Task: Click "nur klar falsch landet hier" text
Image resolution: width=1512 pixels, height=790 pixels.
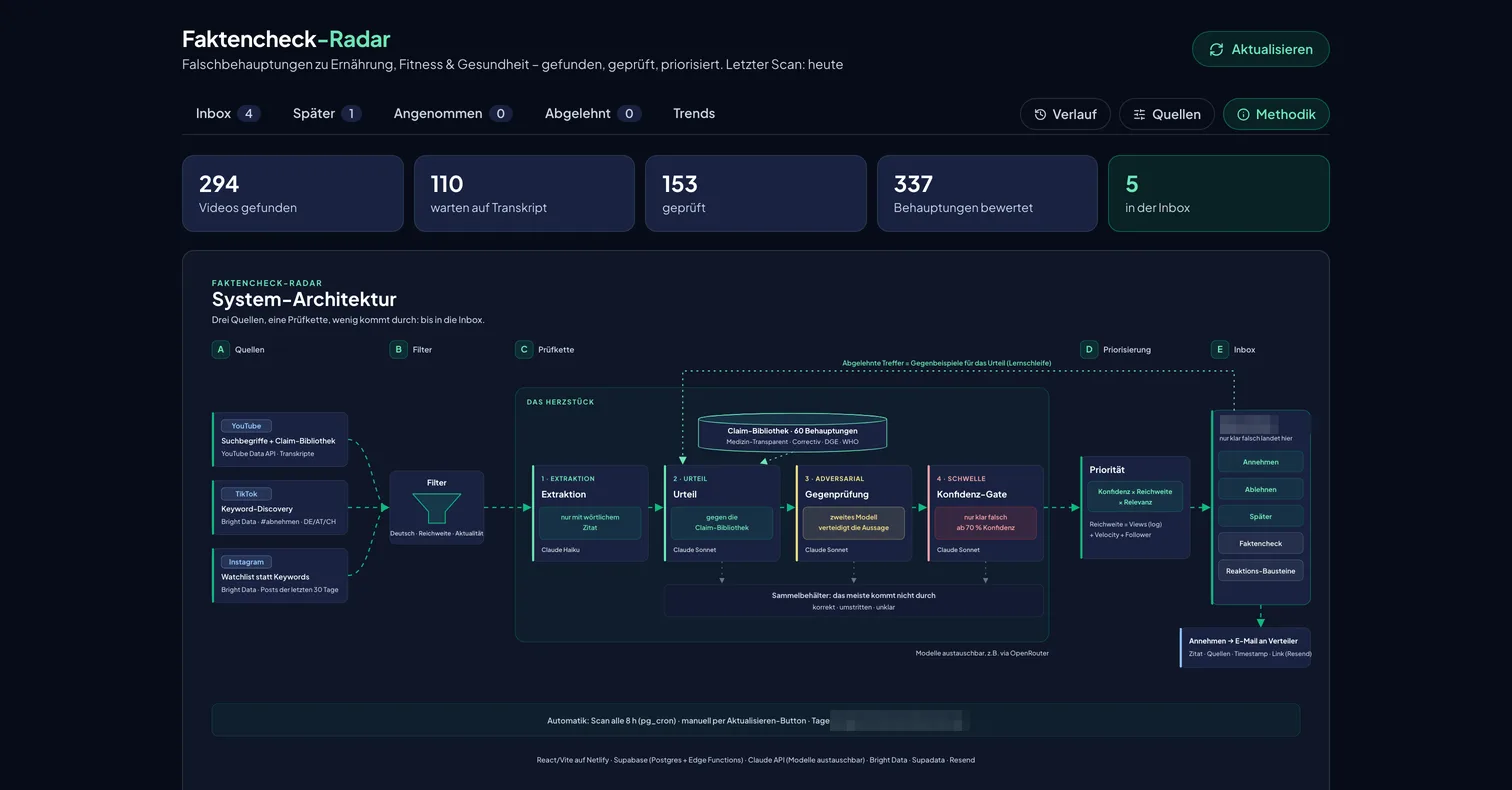Action: [1255, 438]
